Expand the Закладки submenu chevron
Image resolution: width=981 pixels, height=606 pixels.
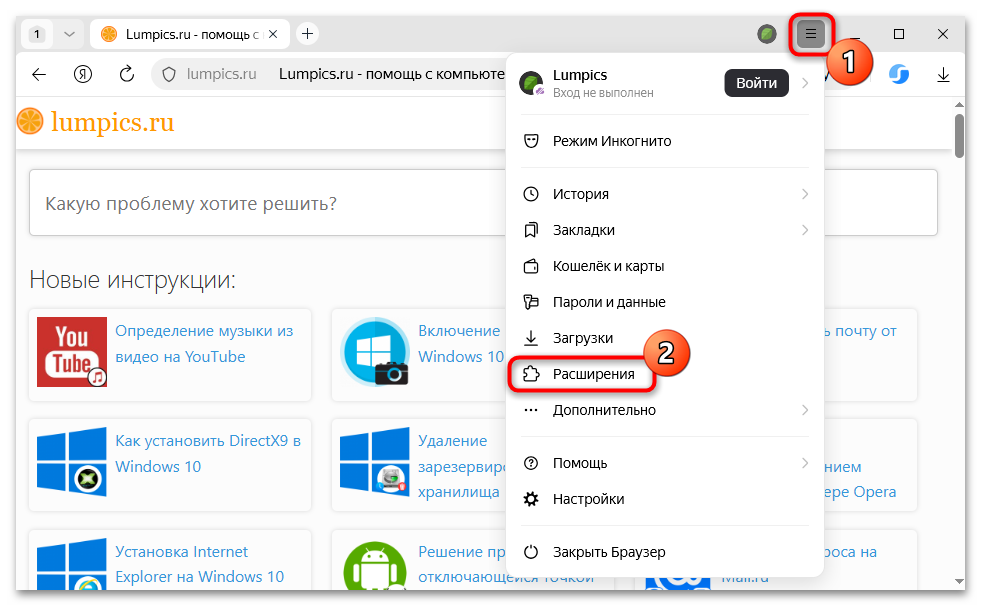(805, 230)
